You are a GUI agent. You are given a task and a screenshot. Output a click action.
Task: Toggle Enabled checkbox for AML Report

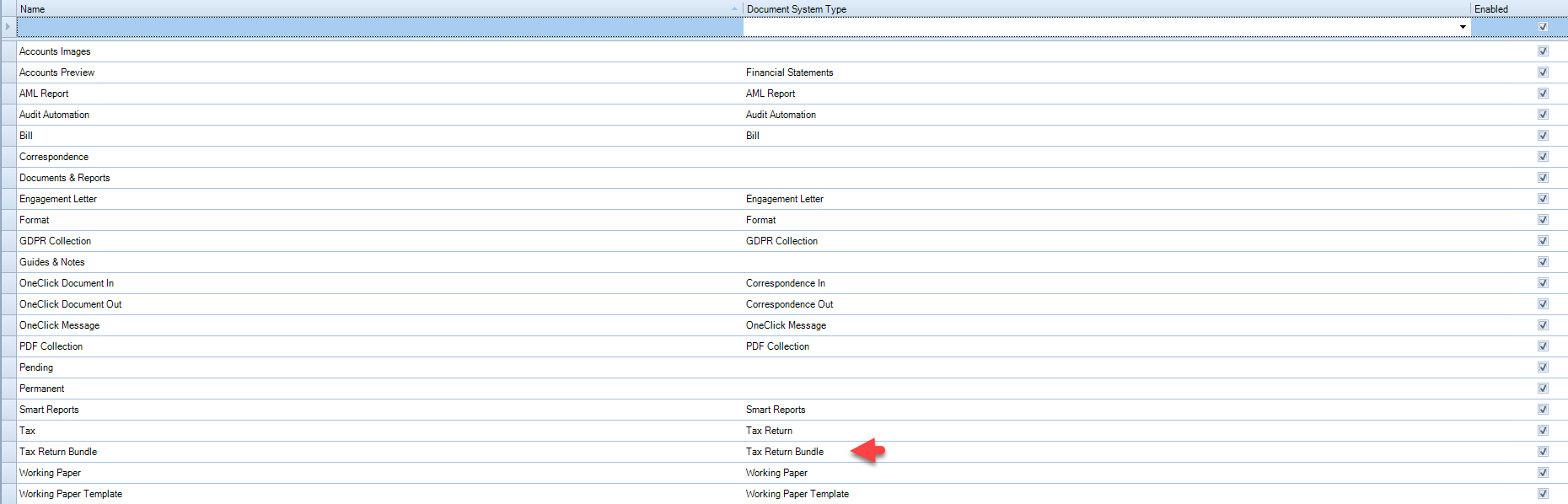1543,94
